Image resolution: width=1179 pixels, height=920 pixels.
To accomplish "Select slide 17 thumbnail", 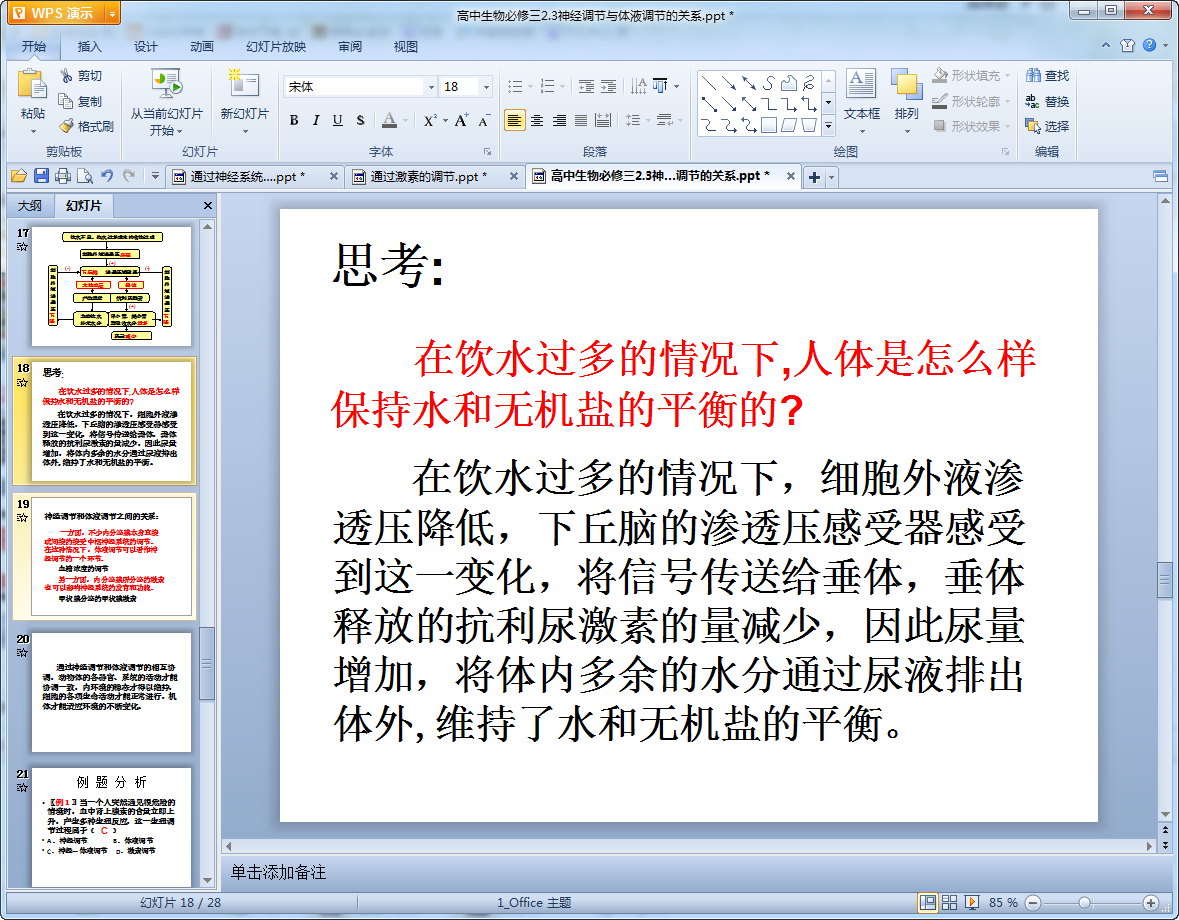I will tap(111, 286).
